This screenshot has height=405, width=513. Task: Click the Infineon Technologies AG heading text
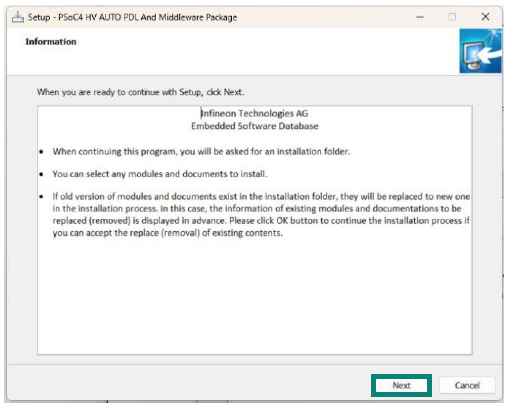click(x=254, y=113)
